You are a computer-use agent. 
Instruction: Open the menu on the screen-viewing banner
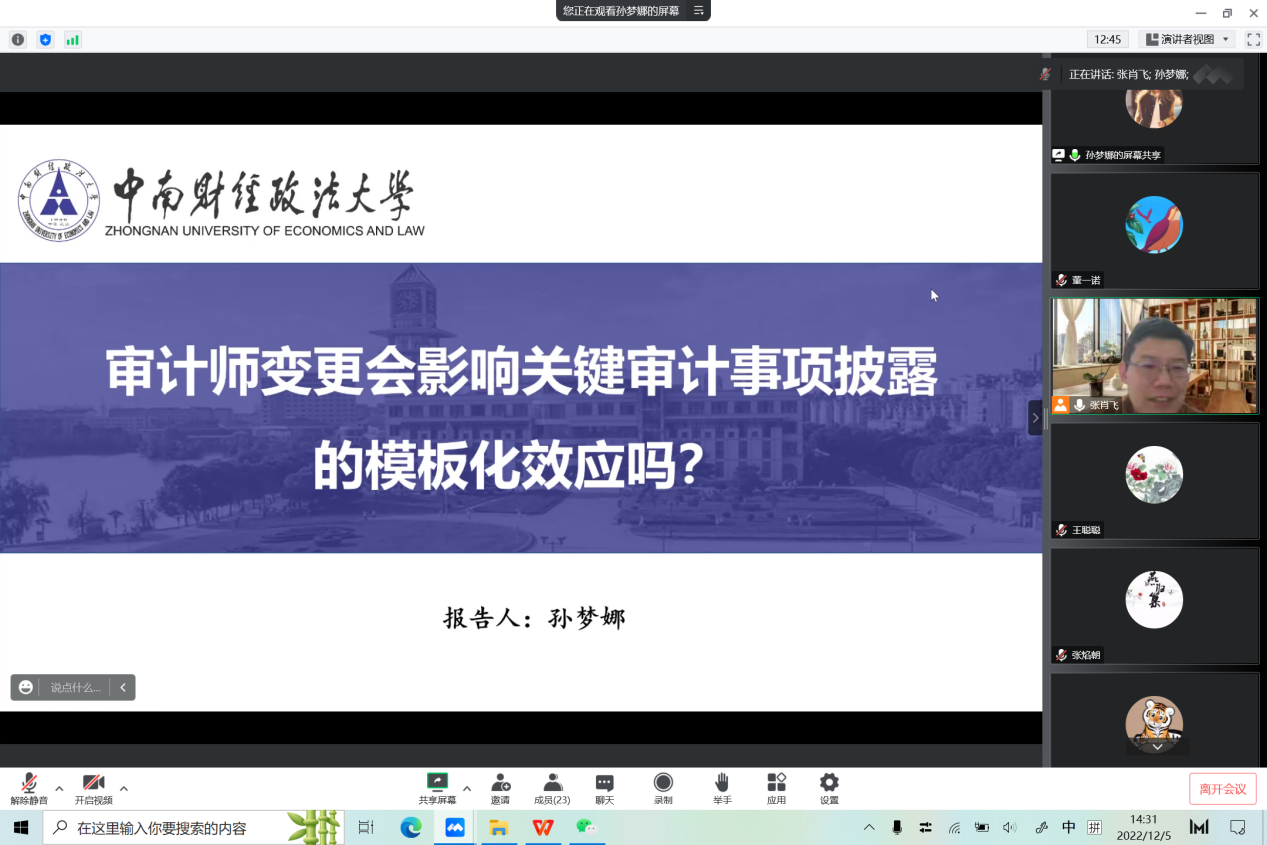699,11
